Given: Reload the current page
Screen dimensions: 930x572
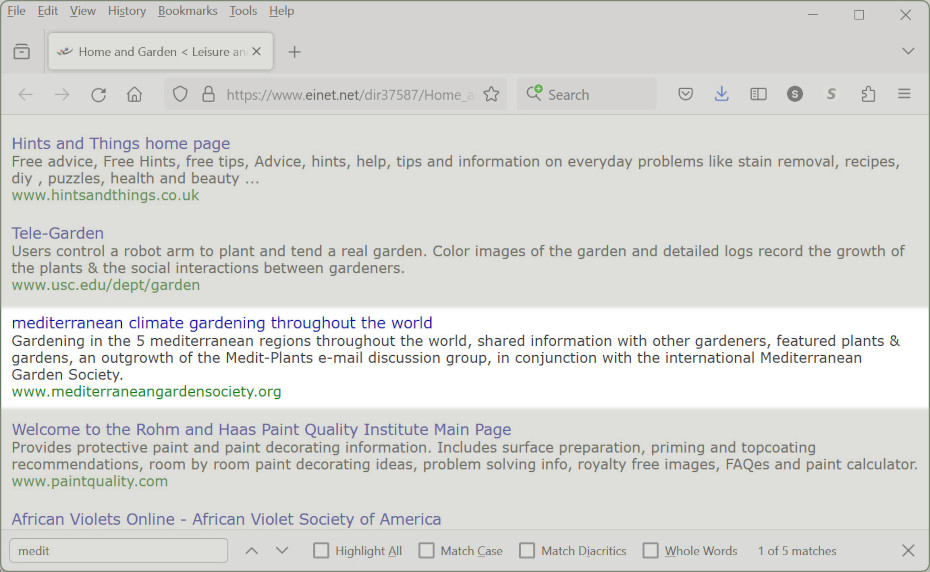Looking at the screenshot, I should coord(98,95).
